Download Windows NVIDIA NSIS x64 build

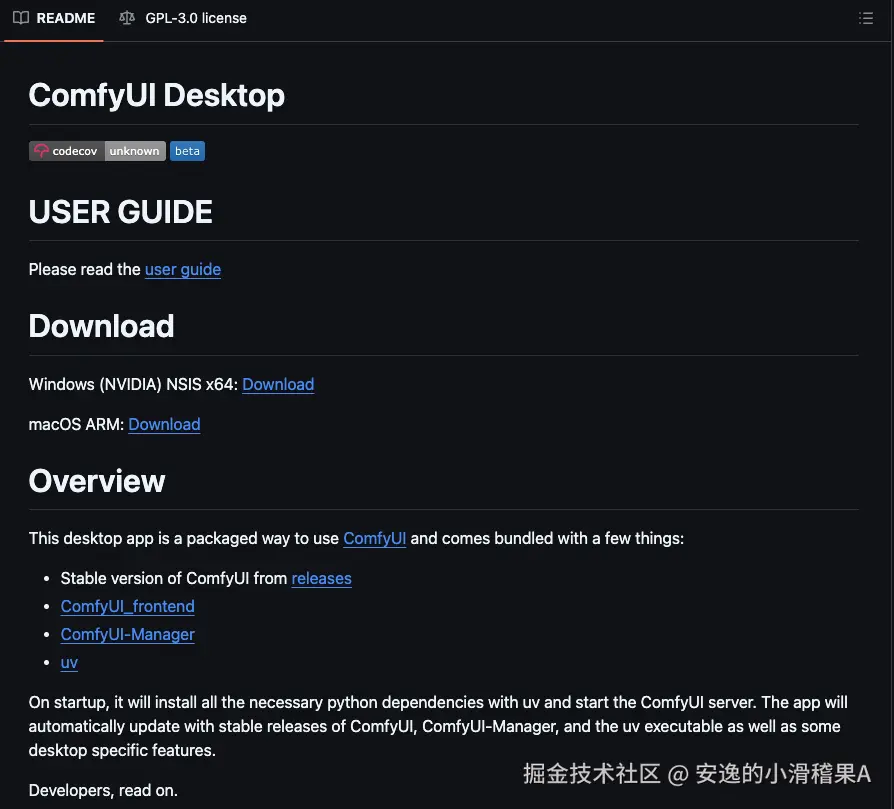[x=278, y=384]
